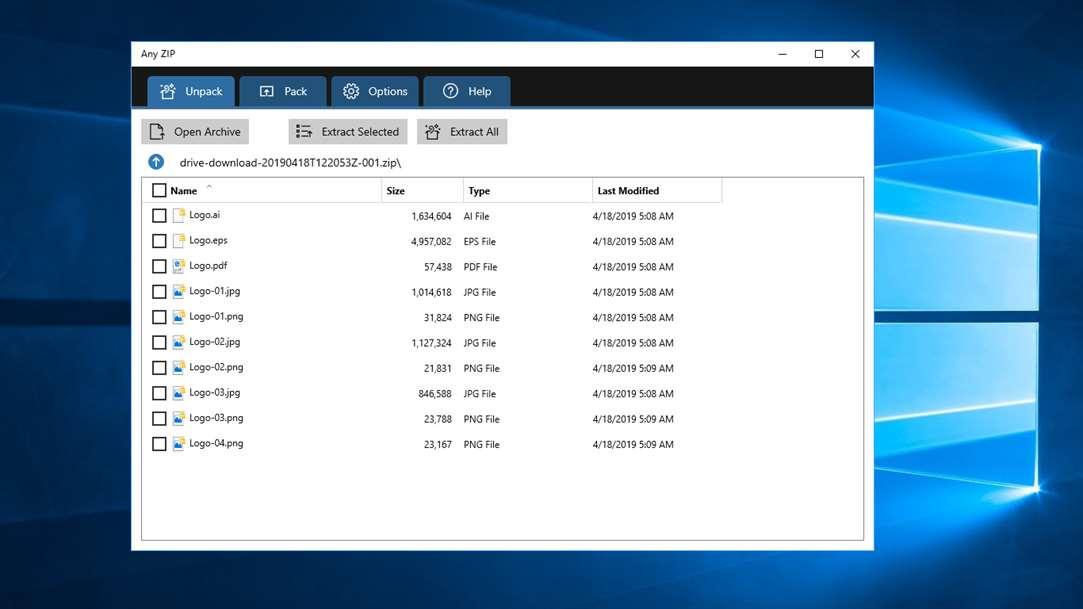Click the Pack tab box icon
This screenshot has height=609, width=1083.
(x=267, y=91)
